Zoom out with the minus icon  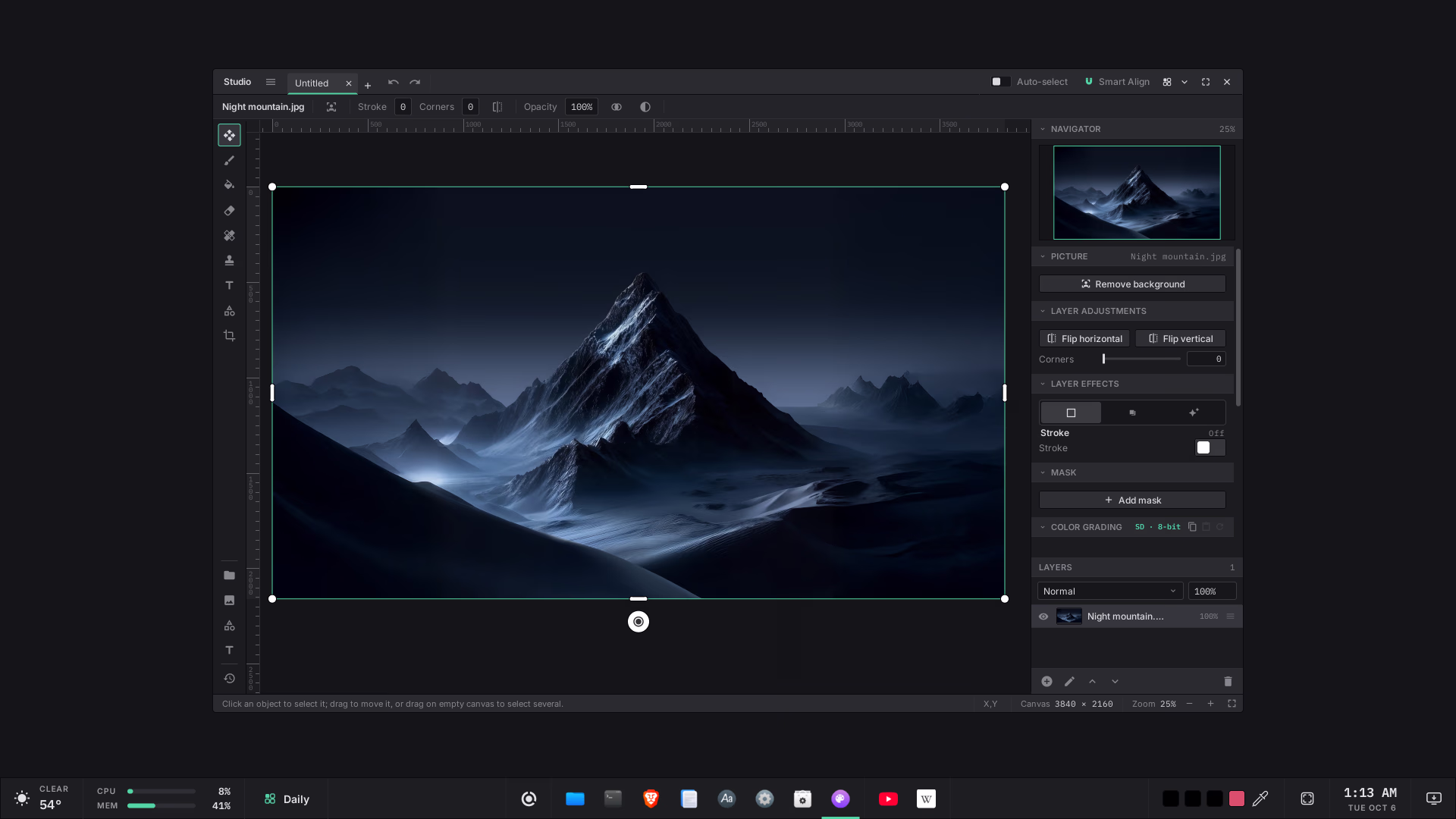pos(1189,704)
